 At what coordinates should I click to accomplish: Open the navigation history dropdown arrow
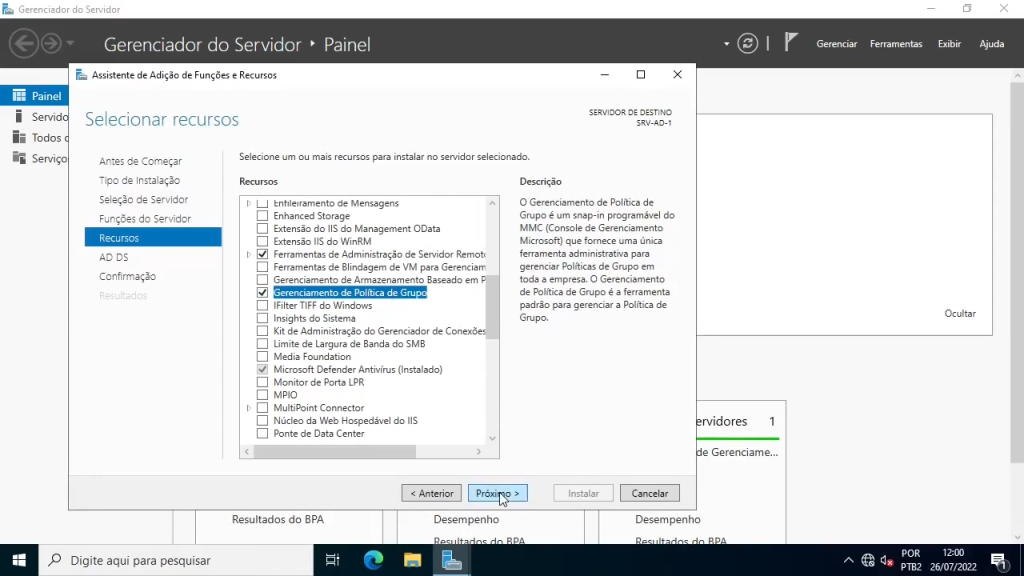tap(70, 44)
